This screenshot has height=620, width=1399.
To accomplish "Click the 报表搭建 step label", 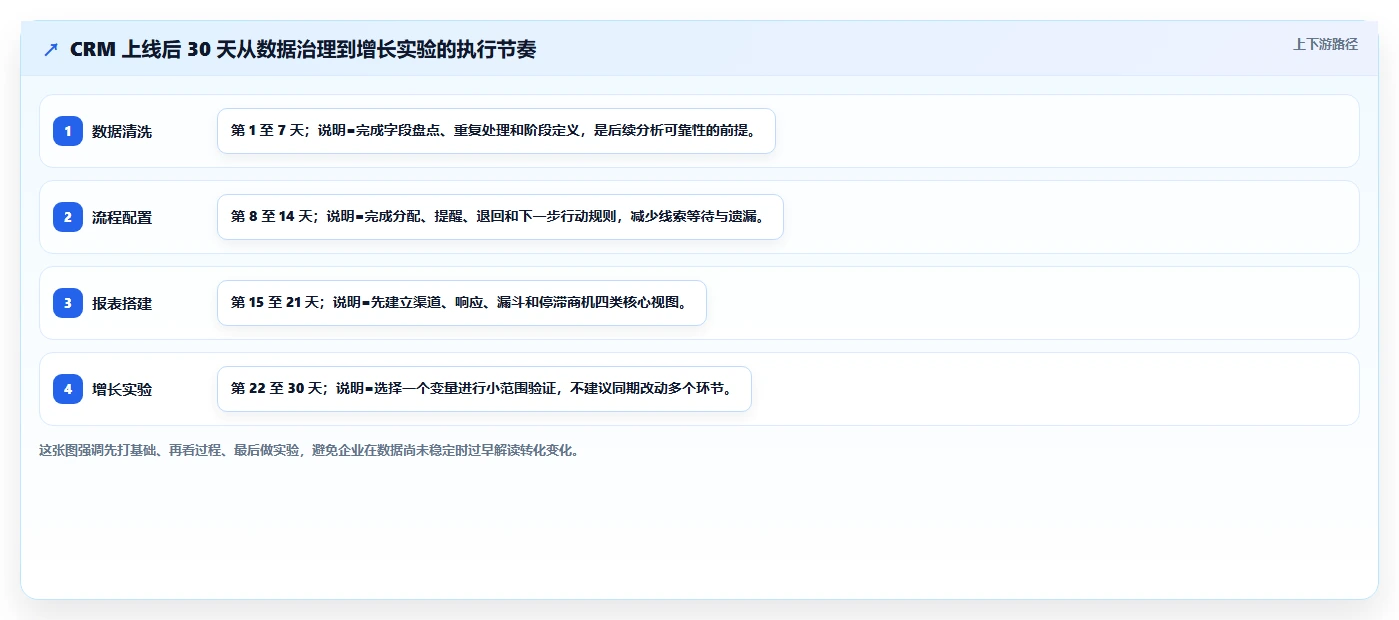I will click(122, 303).
